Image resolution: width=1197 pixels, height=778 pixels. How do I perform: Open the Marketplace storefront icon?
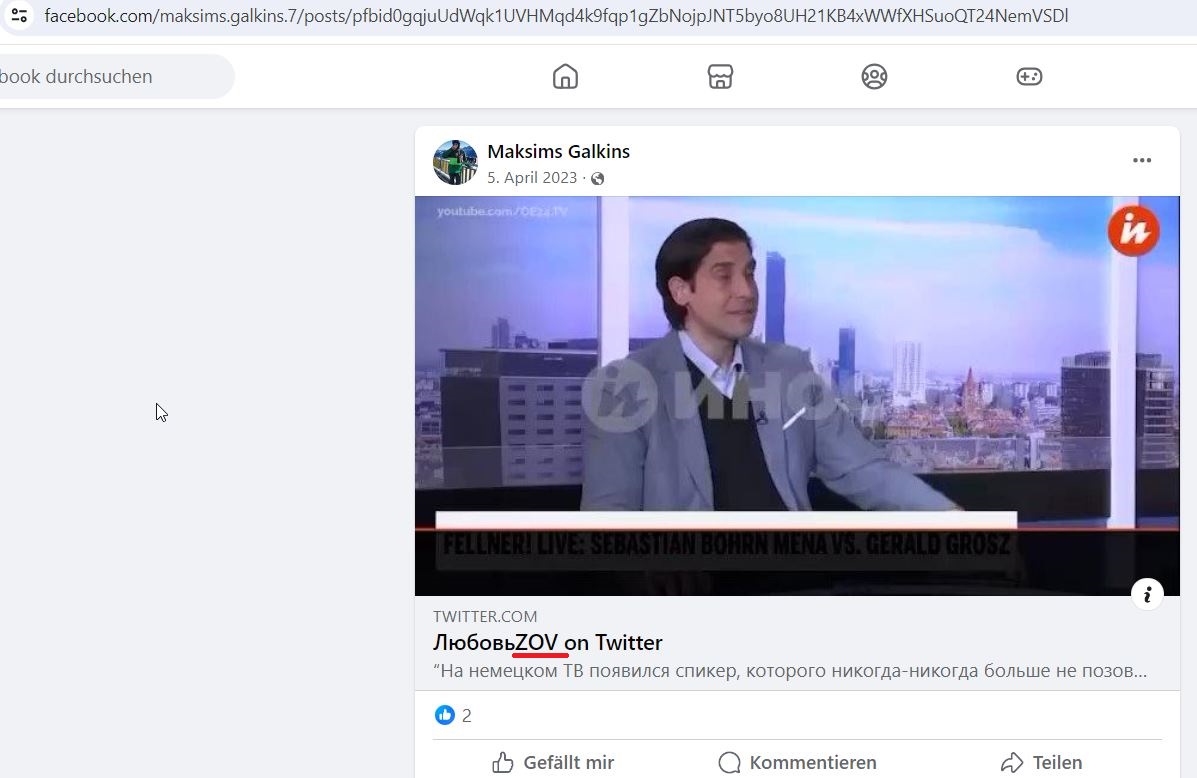[720, 76]
